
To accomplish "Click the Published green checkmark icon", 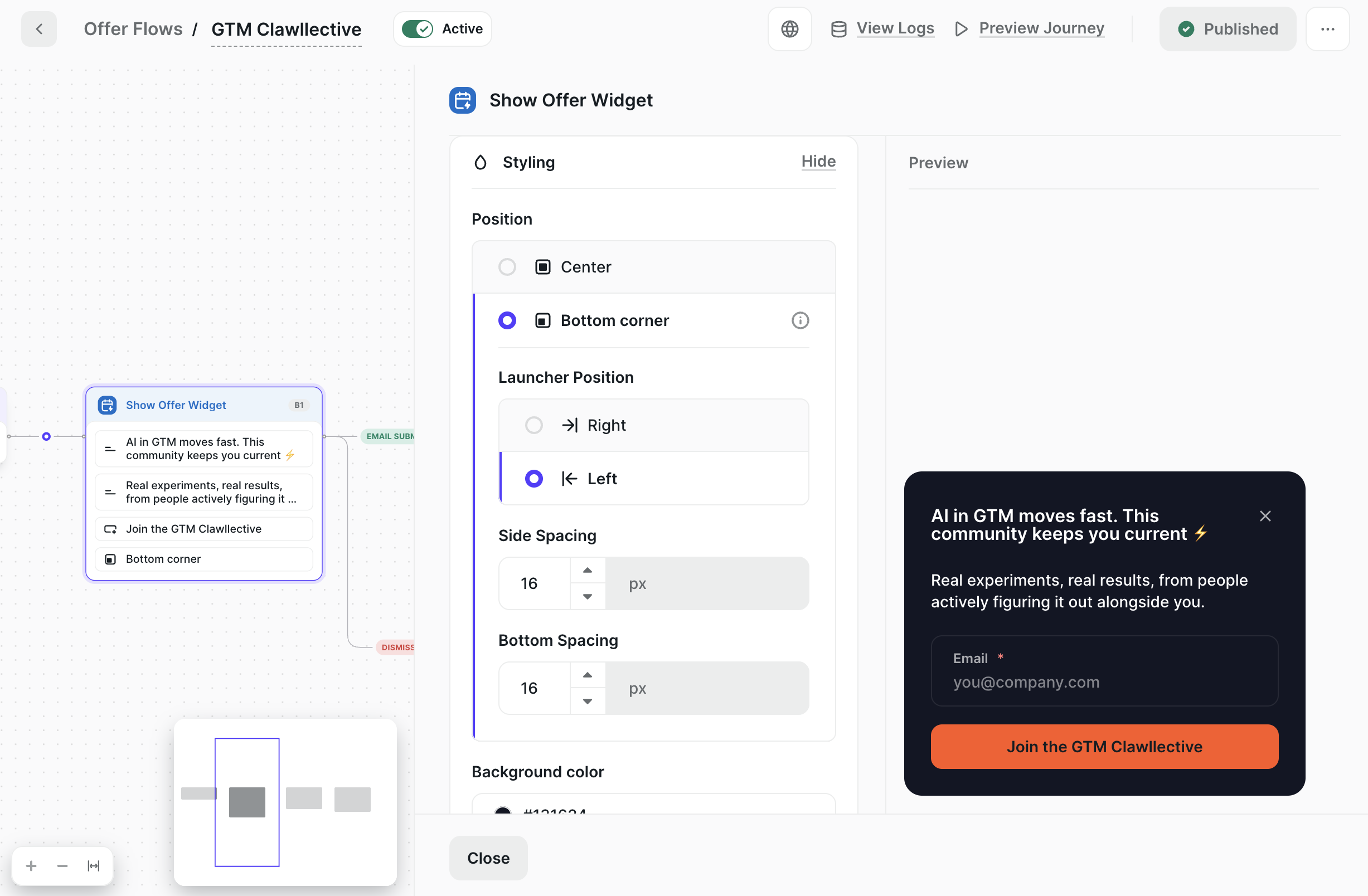I will pos(1186,29).
